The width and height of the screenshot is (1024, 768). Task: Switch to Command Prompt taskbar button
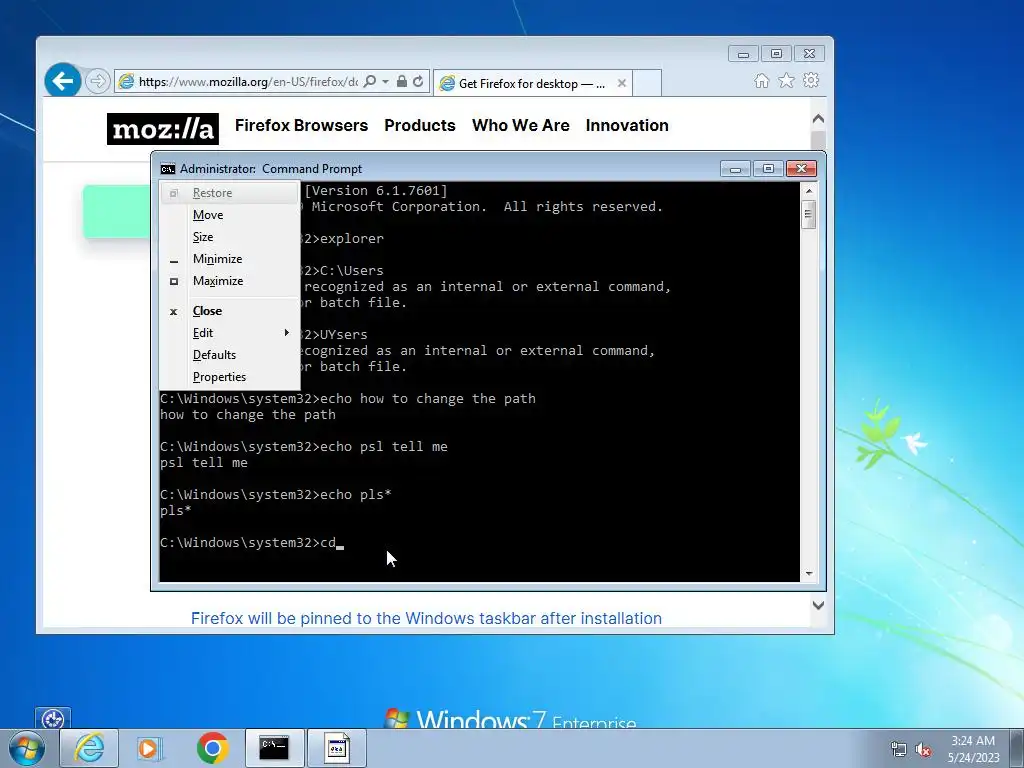click(x=274, y=748)
